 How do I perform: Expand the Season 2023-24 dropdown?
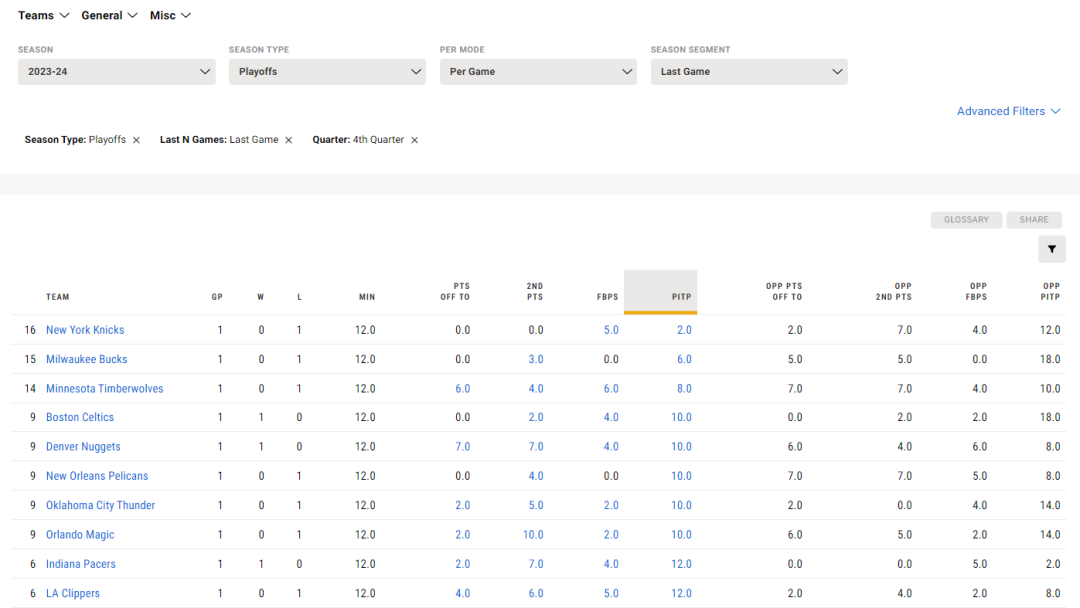click(x=116, y=72)
